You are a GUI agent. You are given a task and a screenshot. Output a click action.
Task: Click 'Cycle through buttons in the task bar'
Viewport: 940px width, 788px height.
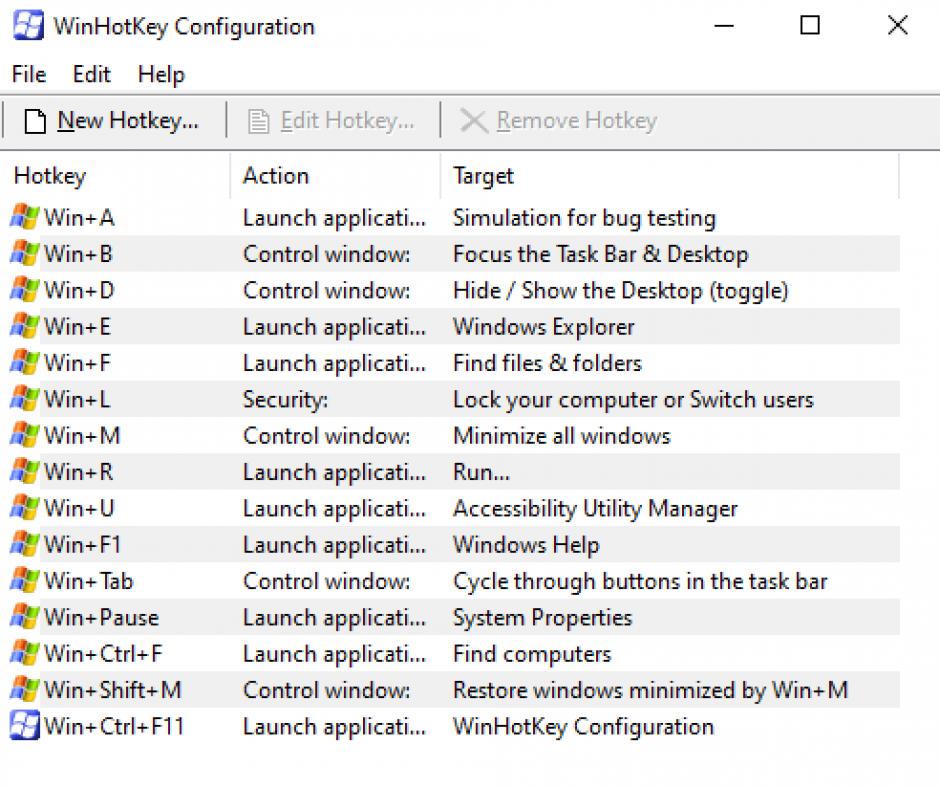pos(640,582)
